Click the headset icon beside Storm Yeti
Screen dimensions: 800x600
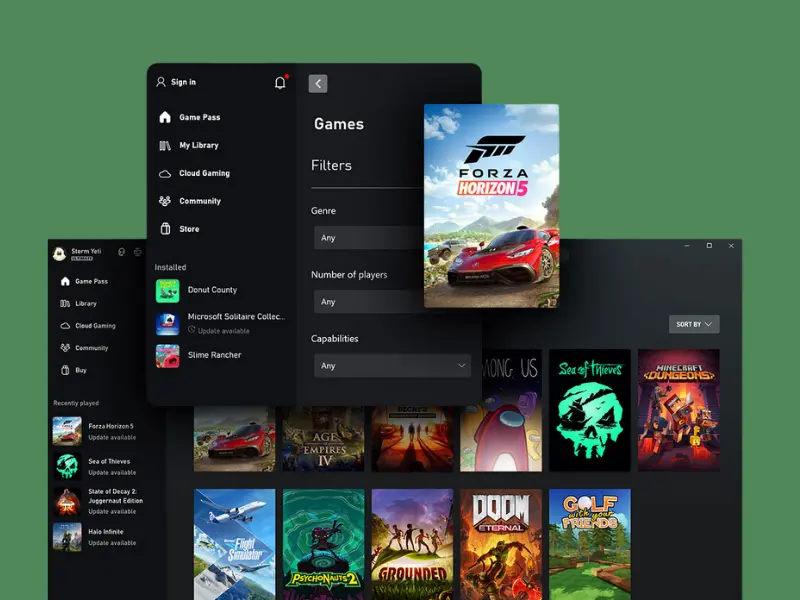(121, 253)
